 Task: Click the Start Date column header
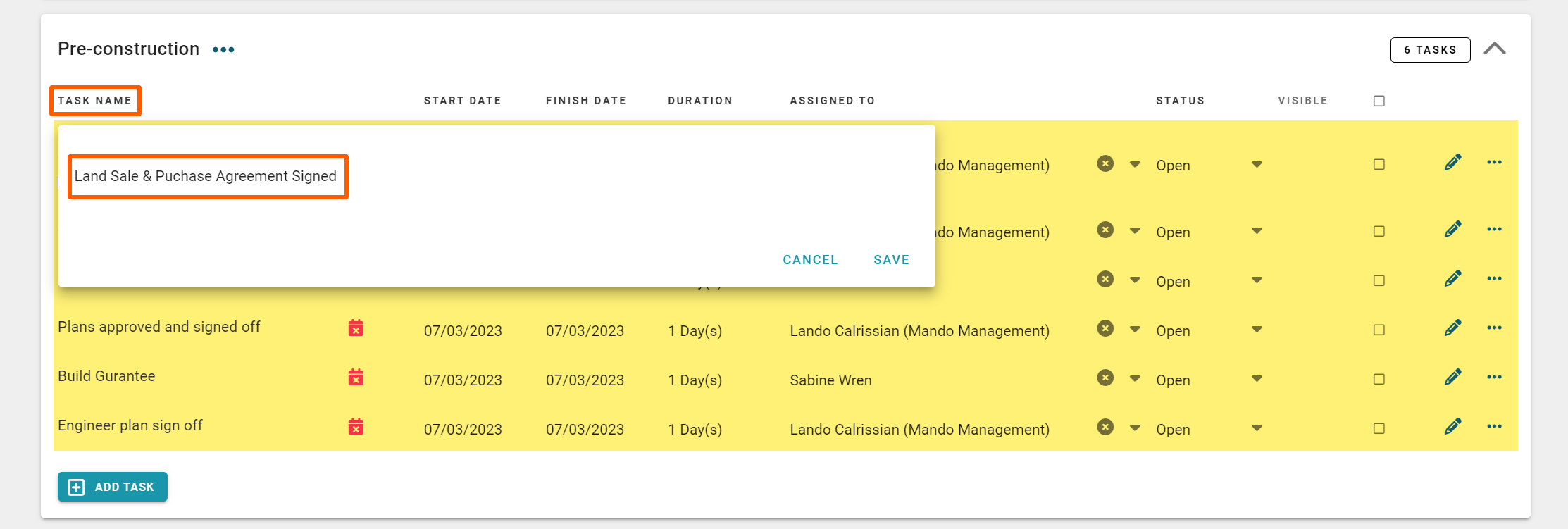[462, 101]
